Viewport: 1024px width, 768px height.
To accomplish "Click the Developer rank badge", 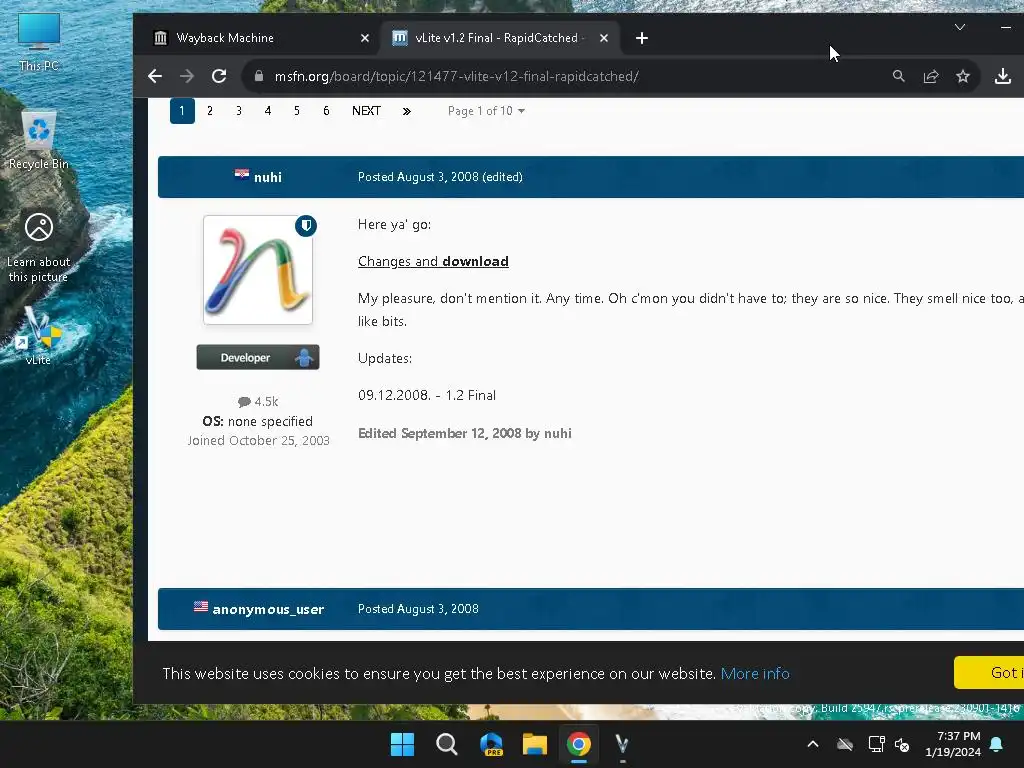I will 258,357.
